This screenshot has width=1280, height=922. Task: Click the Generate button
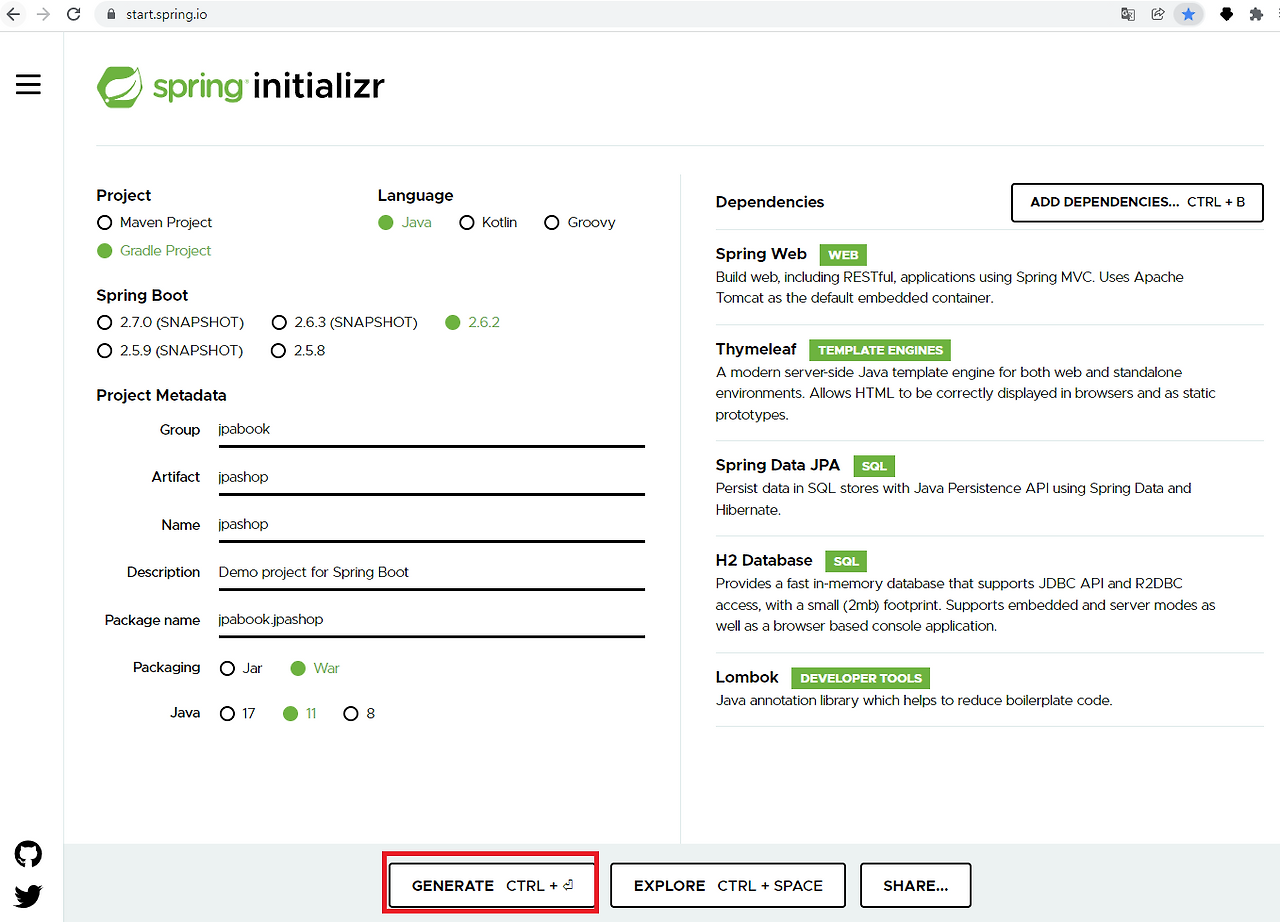coord(490,885)
